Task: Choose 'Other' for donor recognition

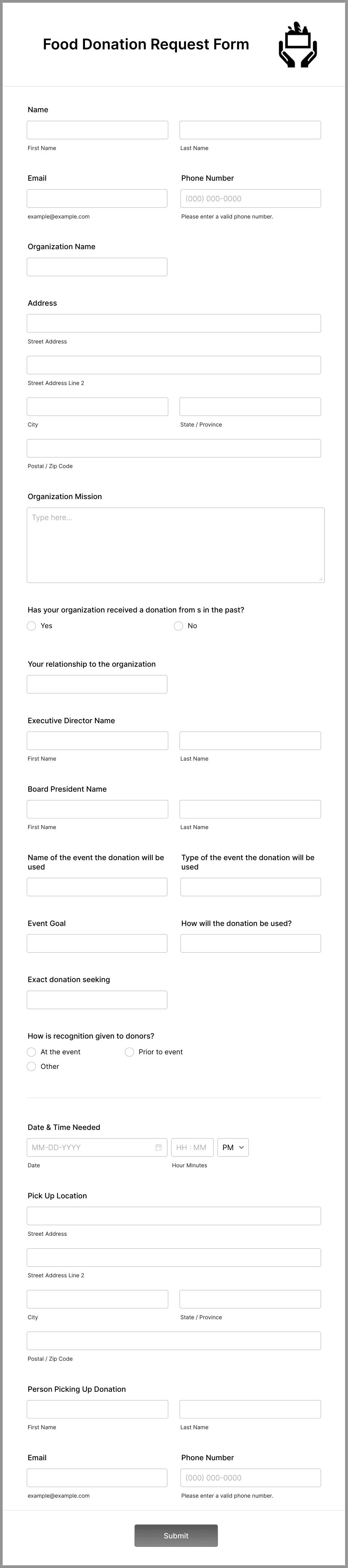Action: click(x=31, y=1066)
